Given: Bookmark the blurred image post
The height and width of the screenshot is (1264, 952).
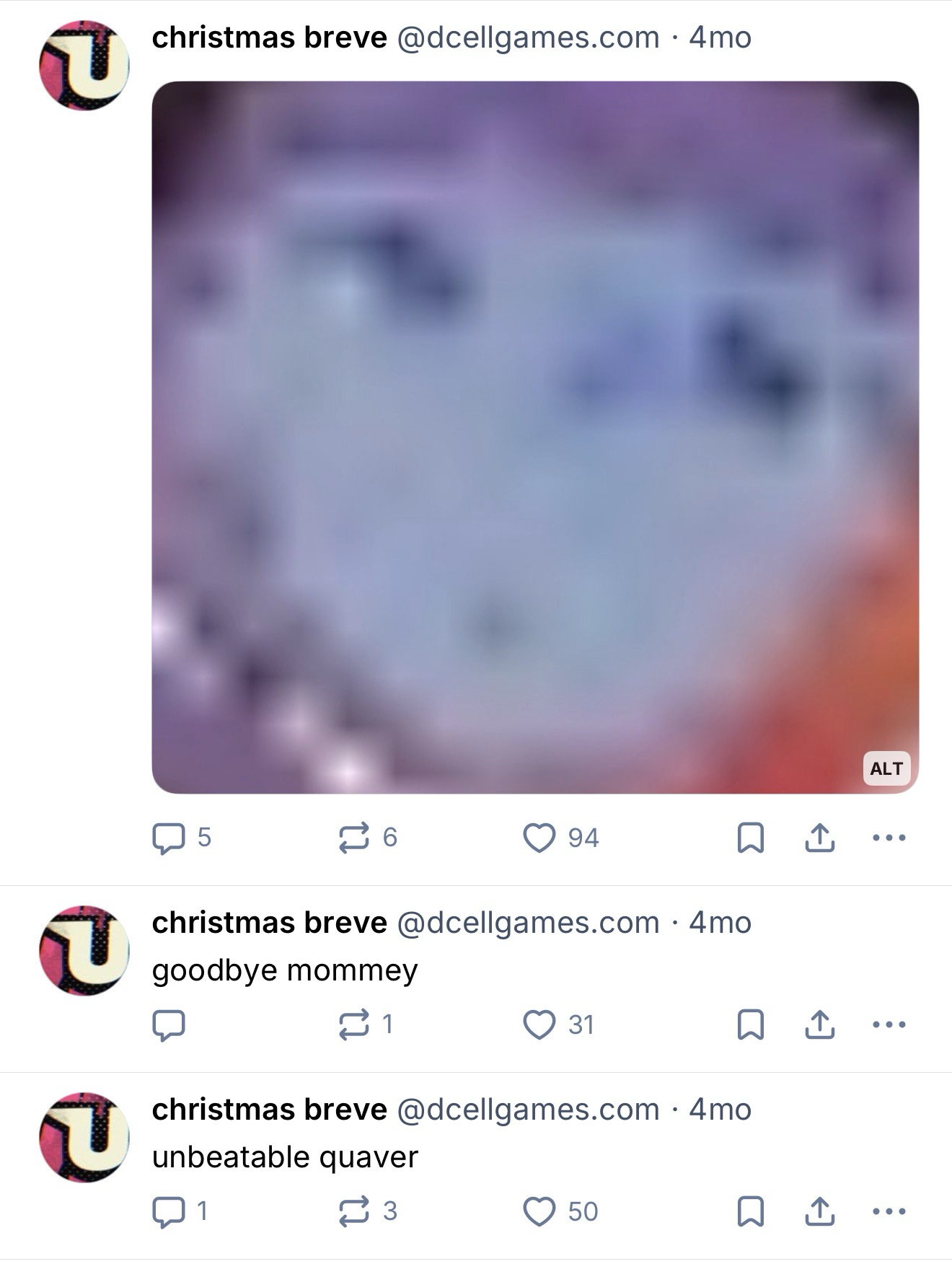Looking at the screenshot, I should pyautogui.click(x=751, y=838).
